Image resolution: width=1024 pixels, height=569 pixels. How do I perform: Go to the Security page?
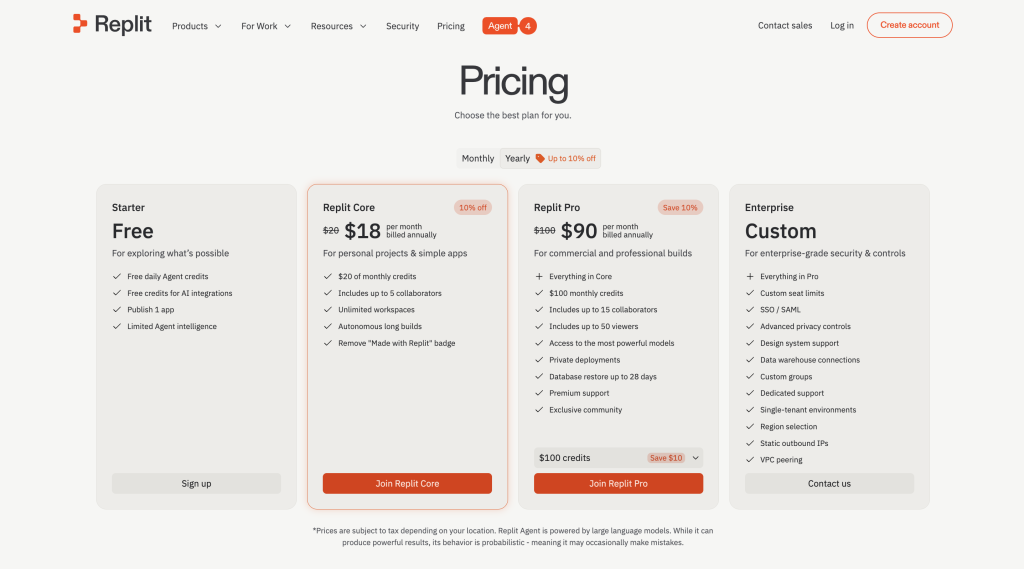[402, 26]
